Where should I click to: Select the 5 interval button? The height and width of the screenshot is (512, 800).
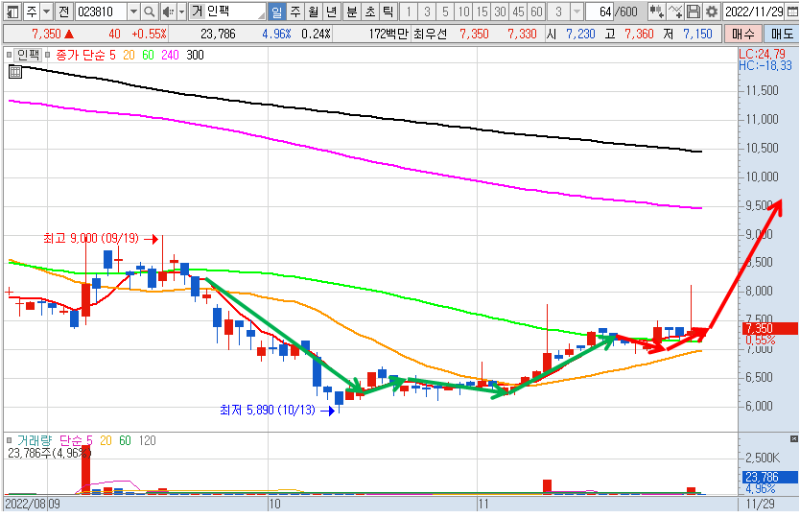(x=445, y=11)
